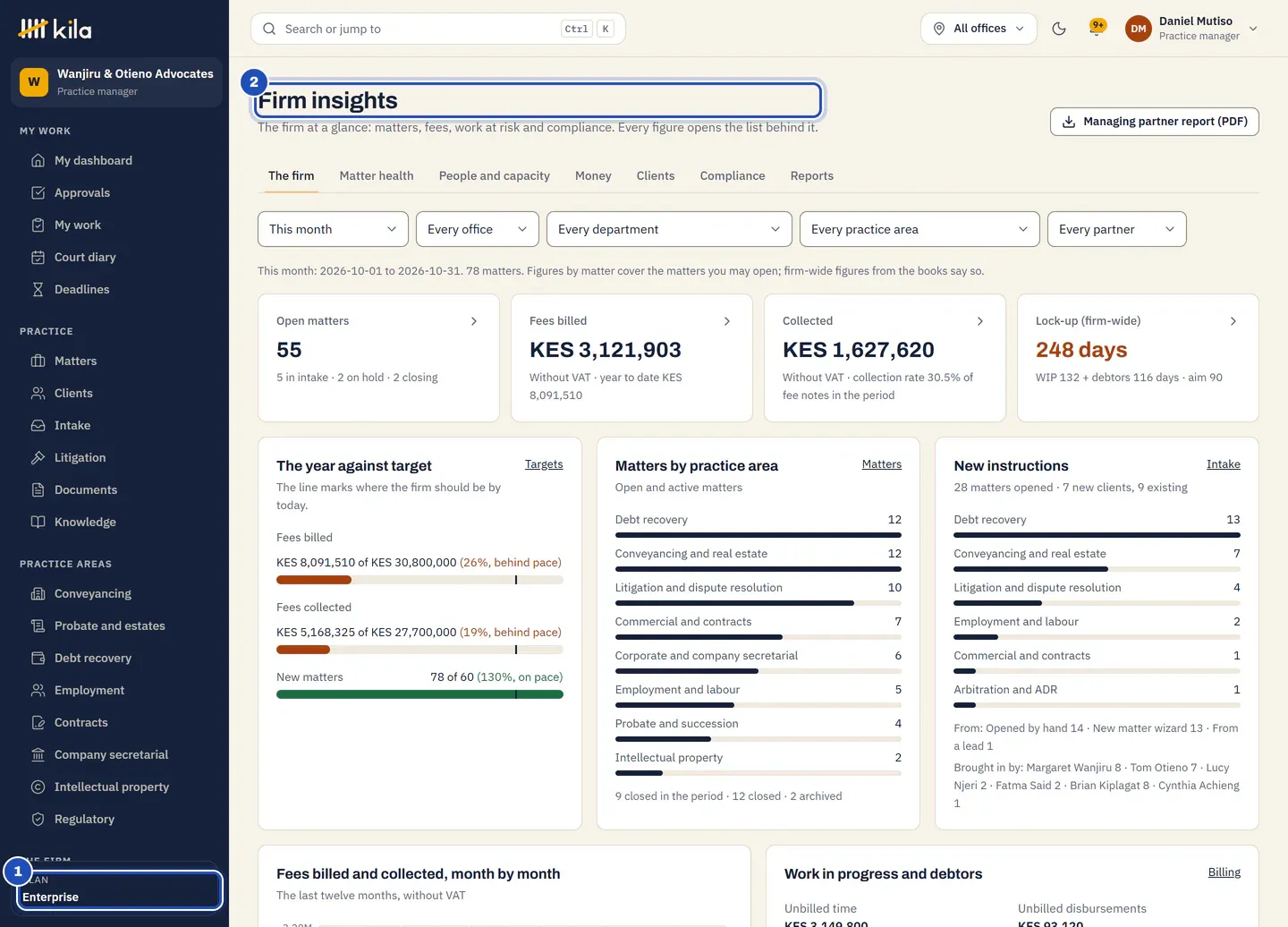Screen dimensions: 1288x927
Task: Click the Litigation gavel icon
Action: 38,457
